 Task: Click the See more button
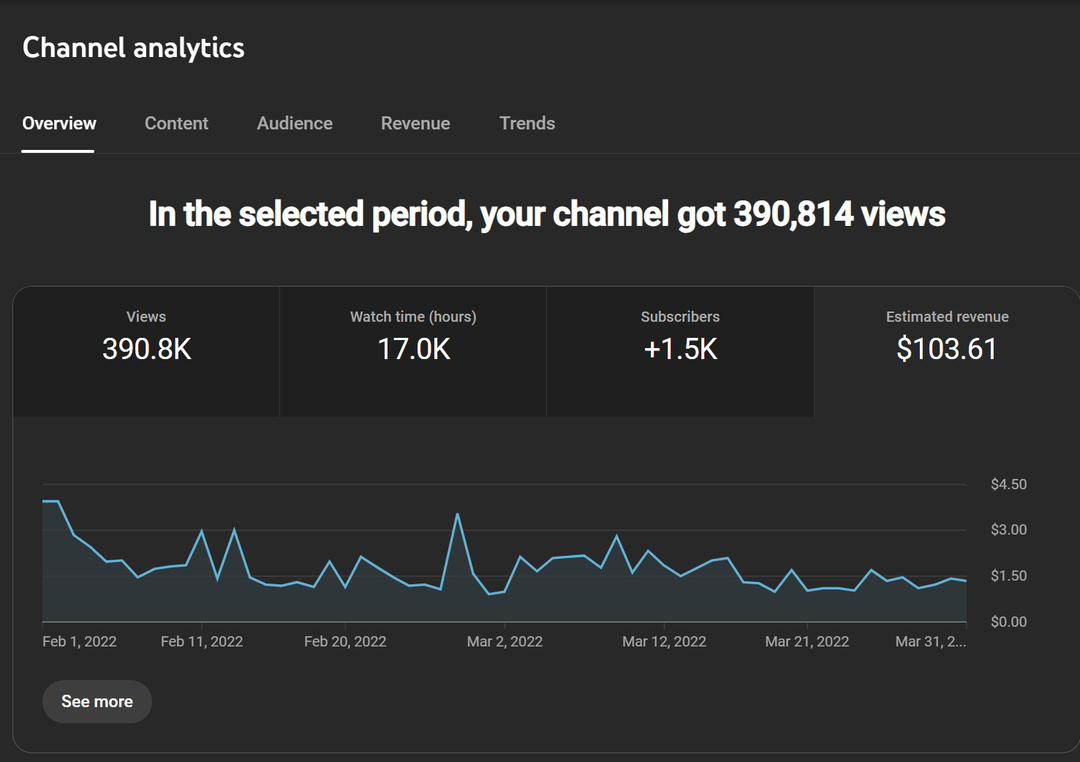(96, 701)
